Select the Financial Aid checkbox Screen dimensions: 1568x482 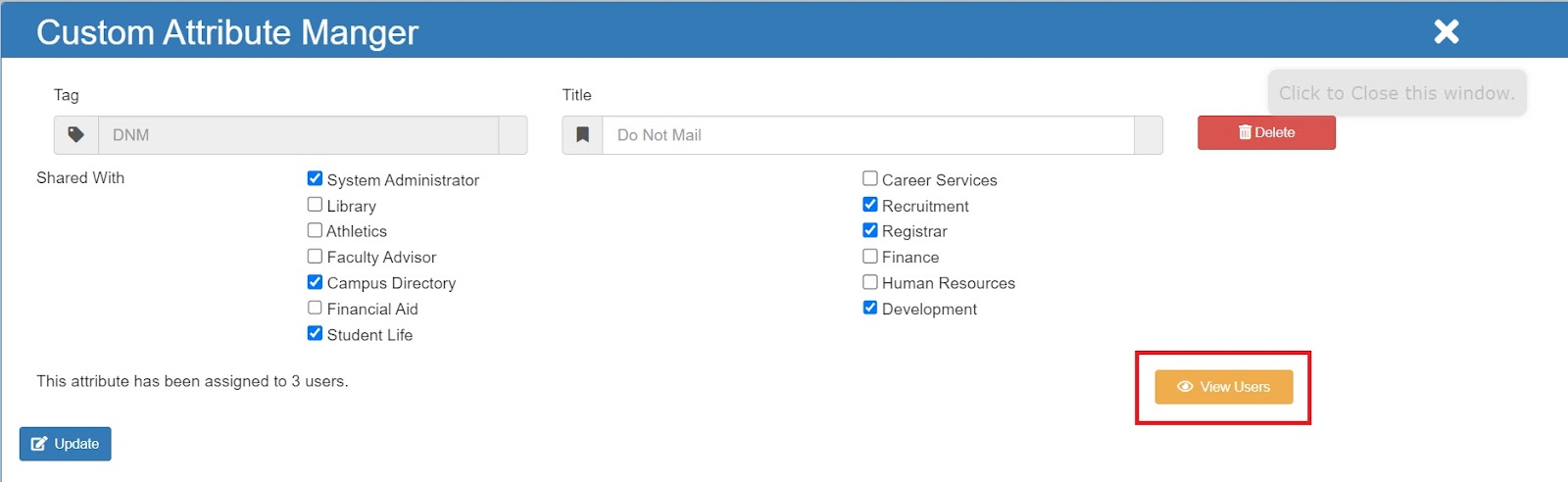pos(315,308)
